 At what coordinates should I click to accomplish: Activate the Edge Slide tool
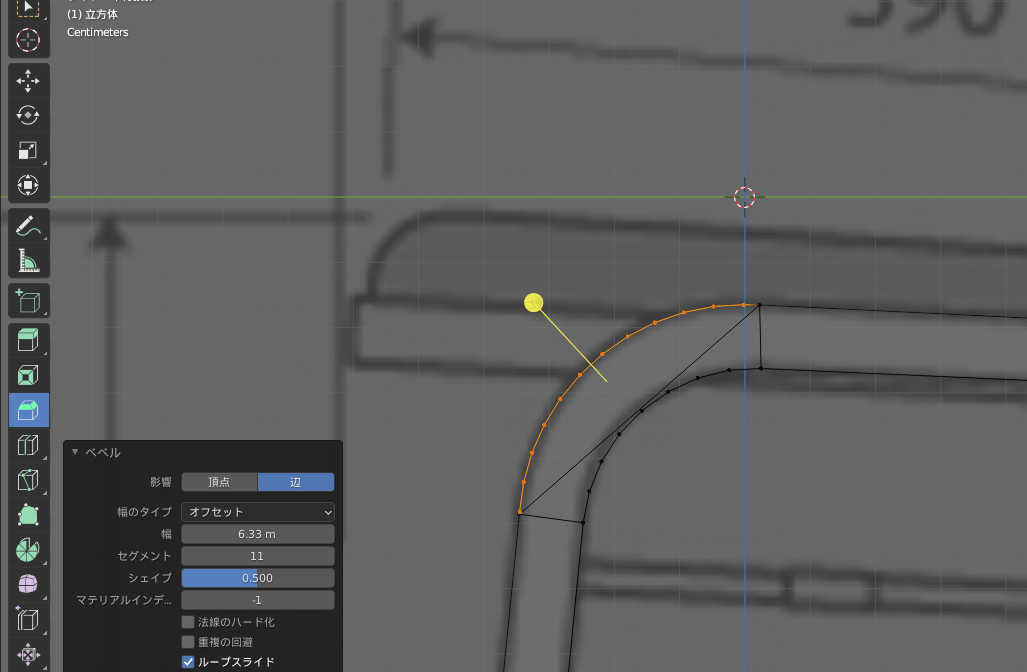(x=28, y=619)
